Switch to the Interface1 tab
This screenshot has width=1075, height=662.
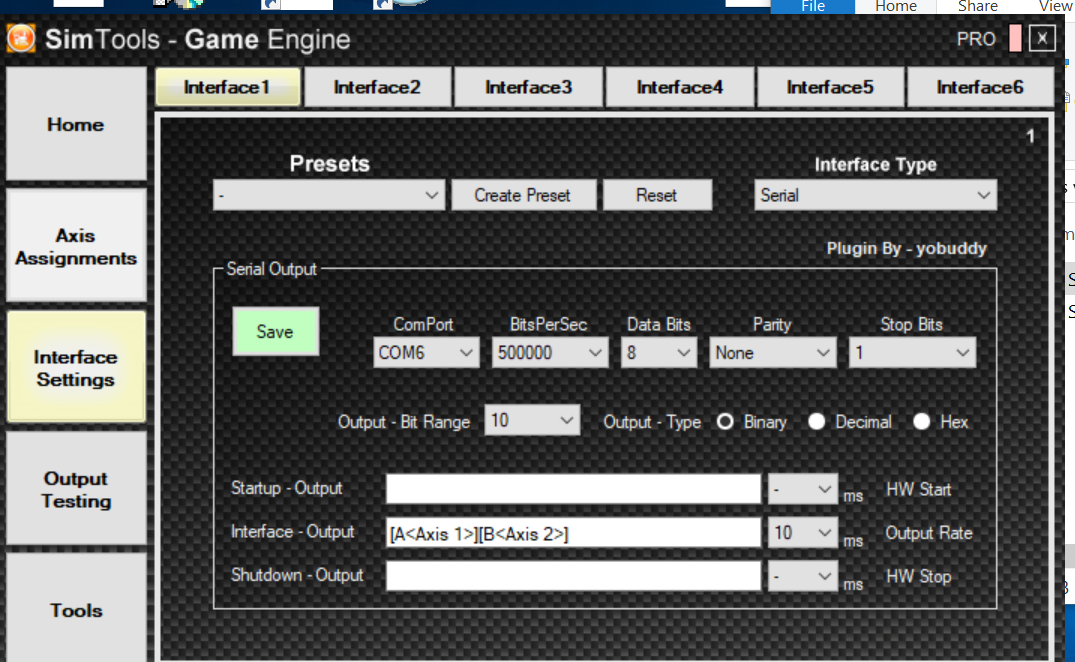tap(228, 87)
